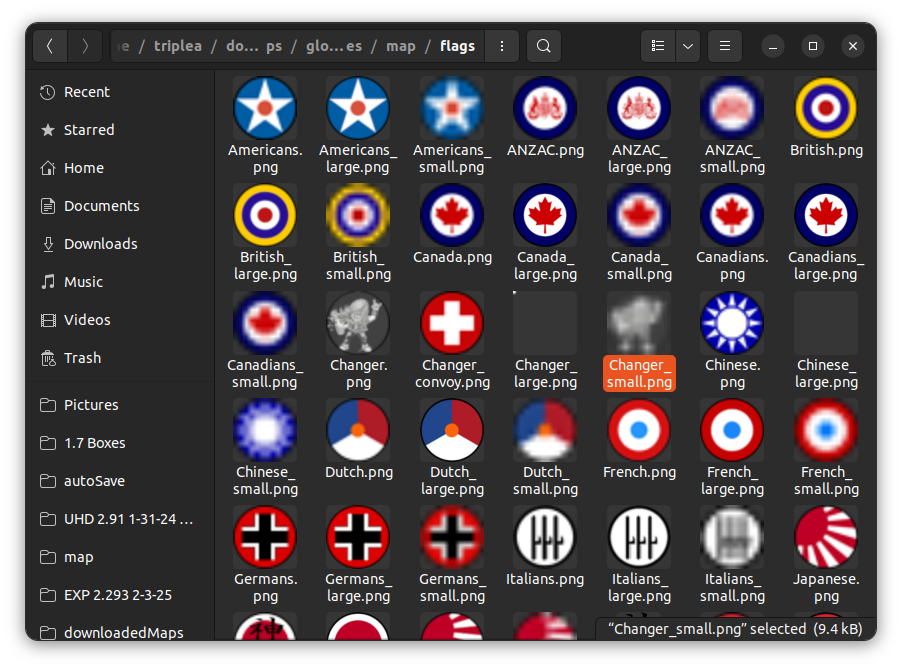Open Downloads in the sidebar
The width and height of the screenshot is (902, 669).
coord(120,244)
